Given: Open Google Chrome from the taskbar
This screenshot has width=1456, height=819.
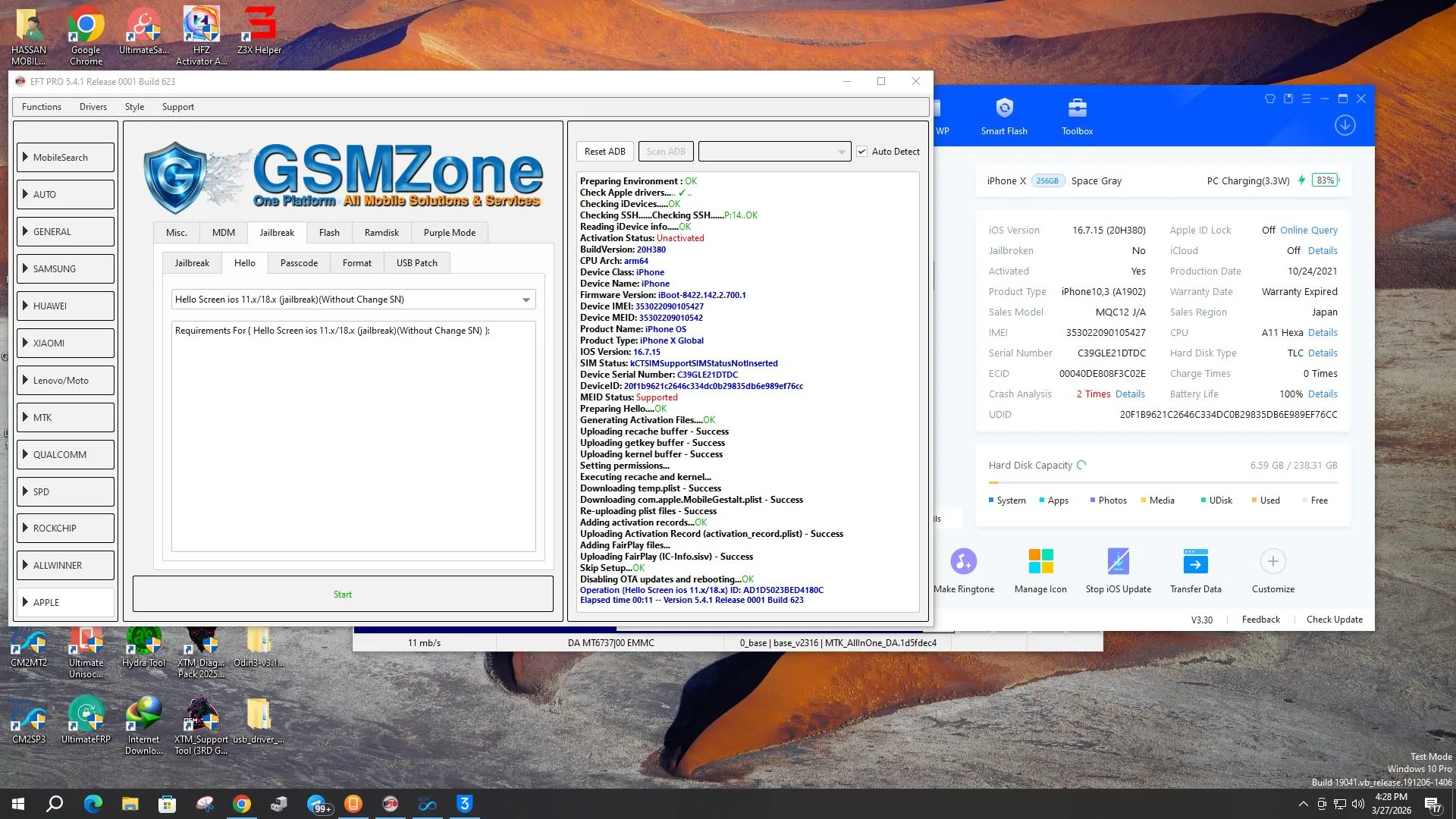Looking at the screenshot, I should [x=242, y=804].
